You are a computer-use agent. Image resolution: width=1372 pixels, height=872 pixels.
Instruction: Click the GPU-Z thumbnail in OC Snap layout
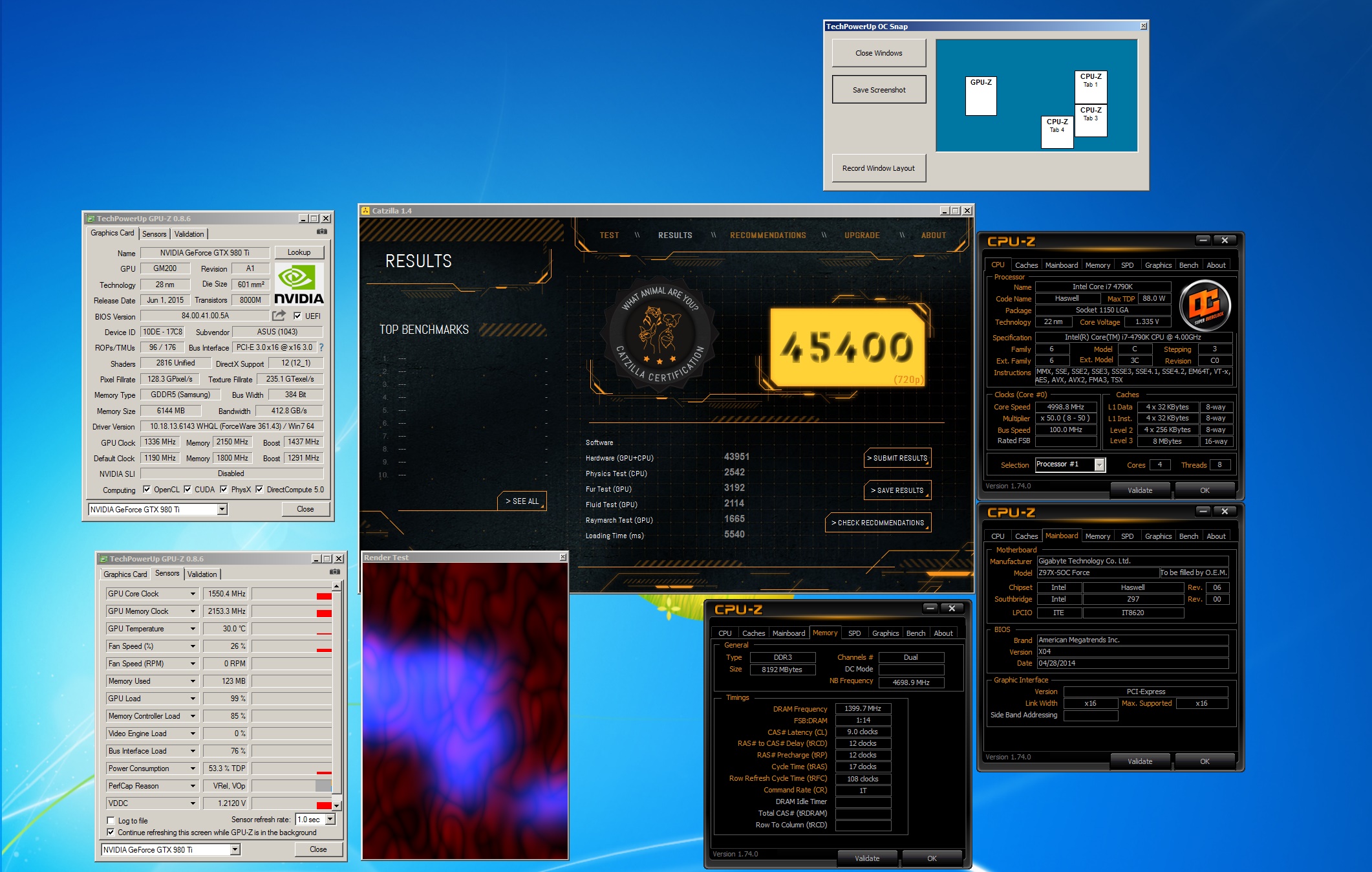pyautogui.click(x=981, y=96)
